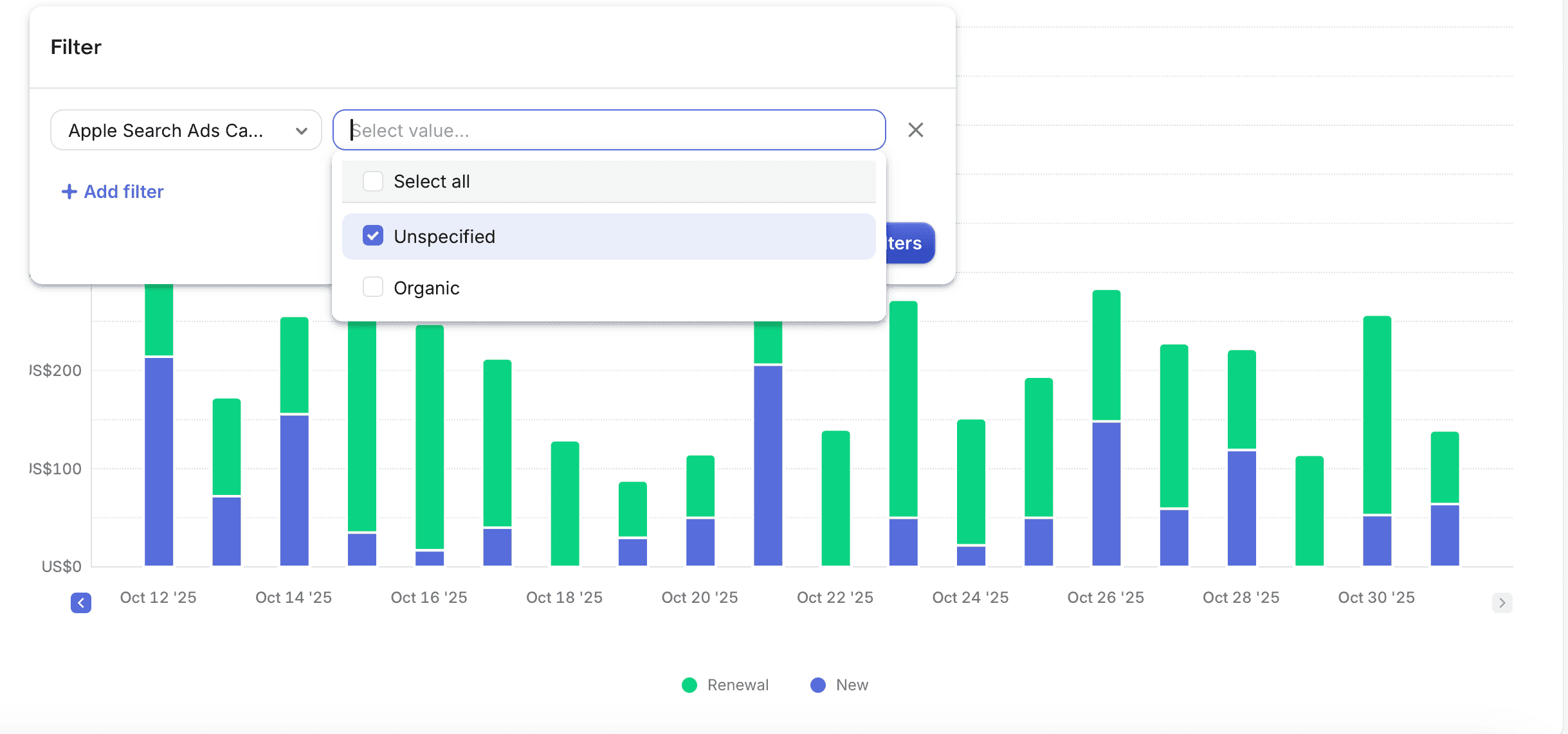Choose the Unspecified option row
Viewport: 1568px width, 734px height.
pos(609,236)
